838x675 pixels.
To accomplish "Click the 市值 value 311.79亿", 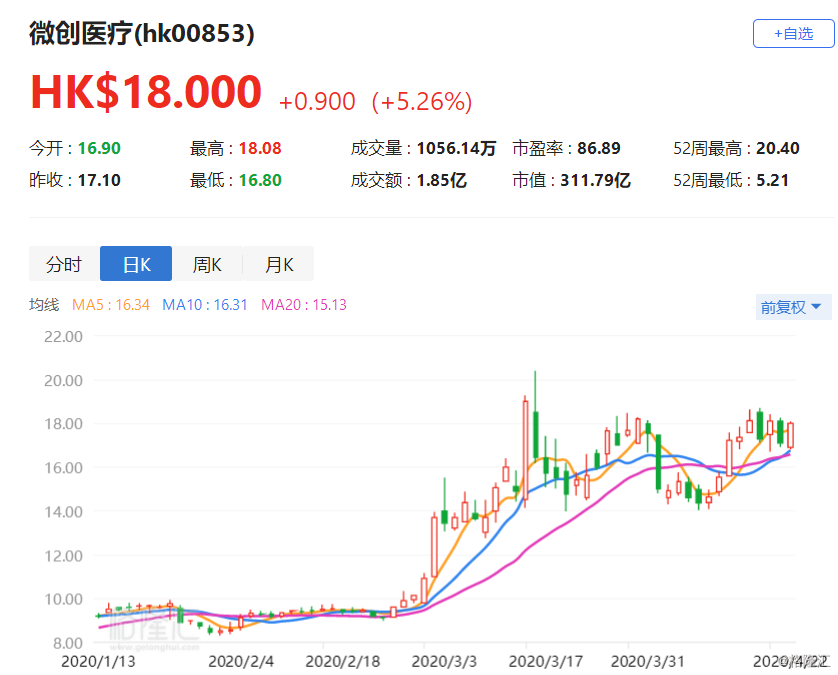I will tap(595, 180).
